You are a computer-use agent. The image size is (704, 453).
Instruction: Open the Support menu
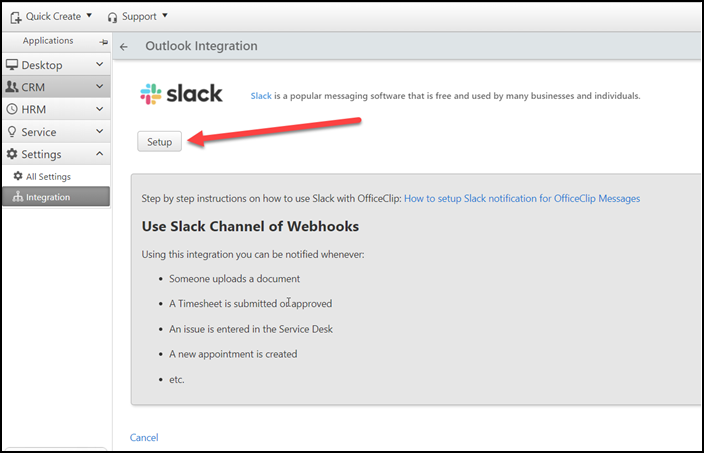coord(137,17)
